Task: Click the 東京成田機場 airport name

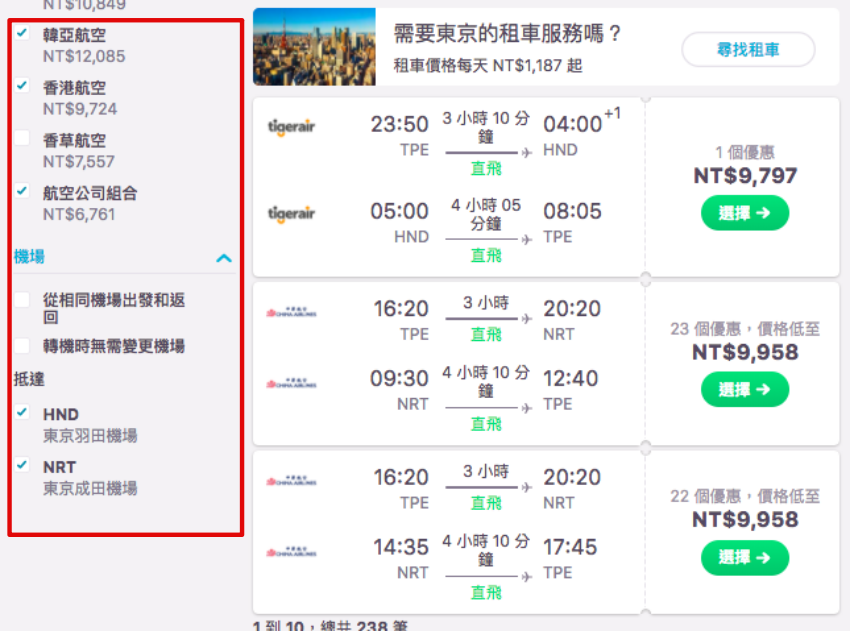Action: click(x=90, y=488)
